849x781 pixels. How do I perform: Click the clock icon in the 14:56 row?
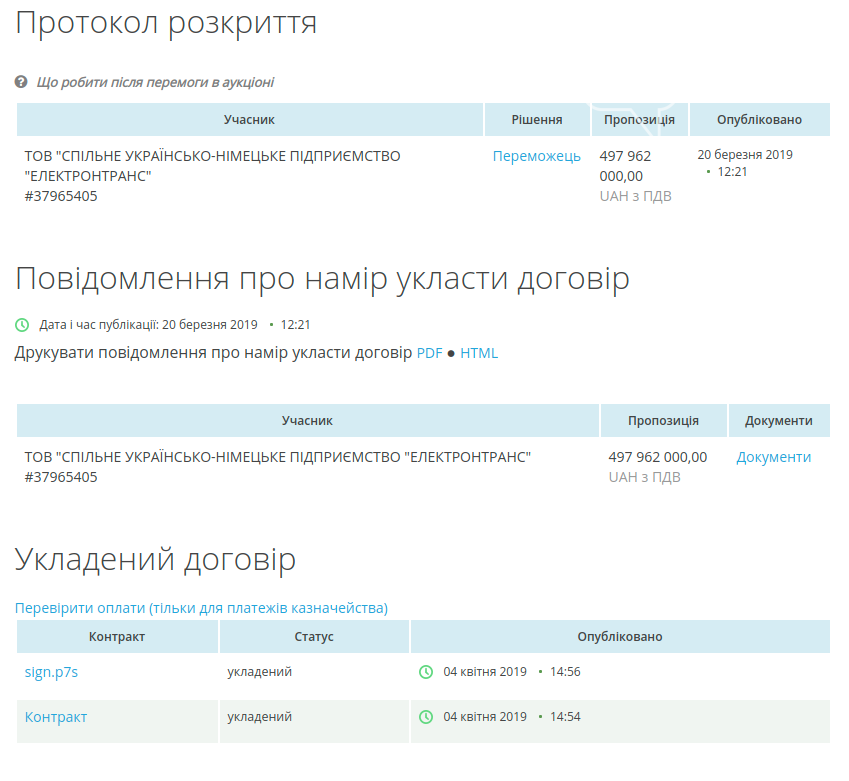426,672
